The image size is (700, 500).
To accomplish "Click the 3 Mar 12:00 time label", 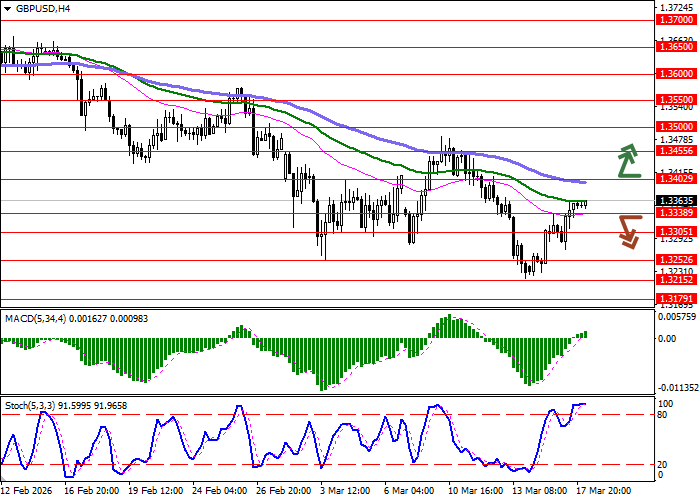I will (346, 491).
